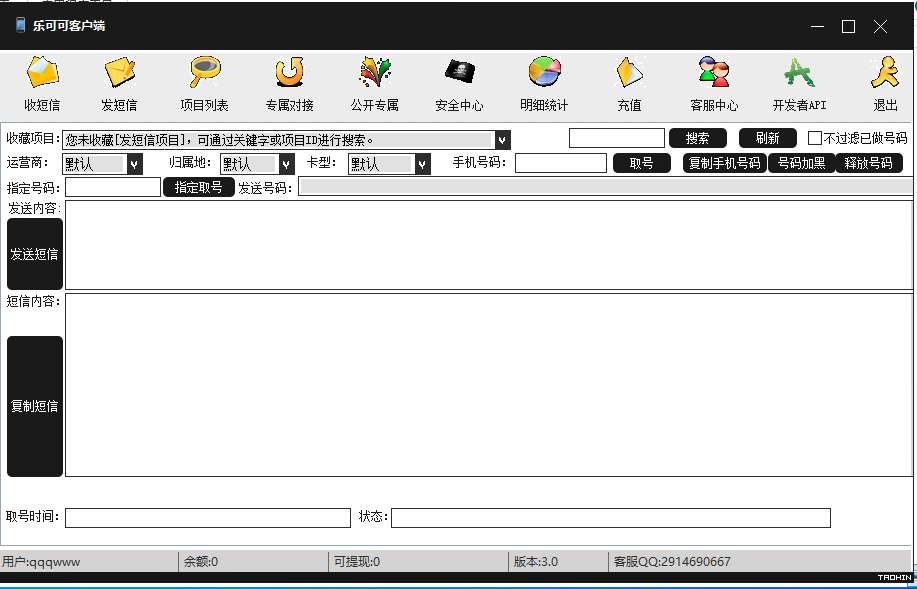Viewport: 917px width, 589px height.
Task: Open 明细统计 pie chart icon
Action: coord(544,72)
